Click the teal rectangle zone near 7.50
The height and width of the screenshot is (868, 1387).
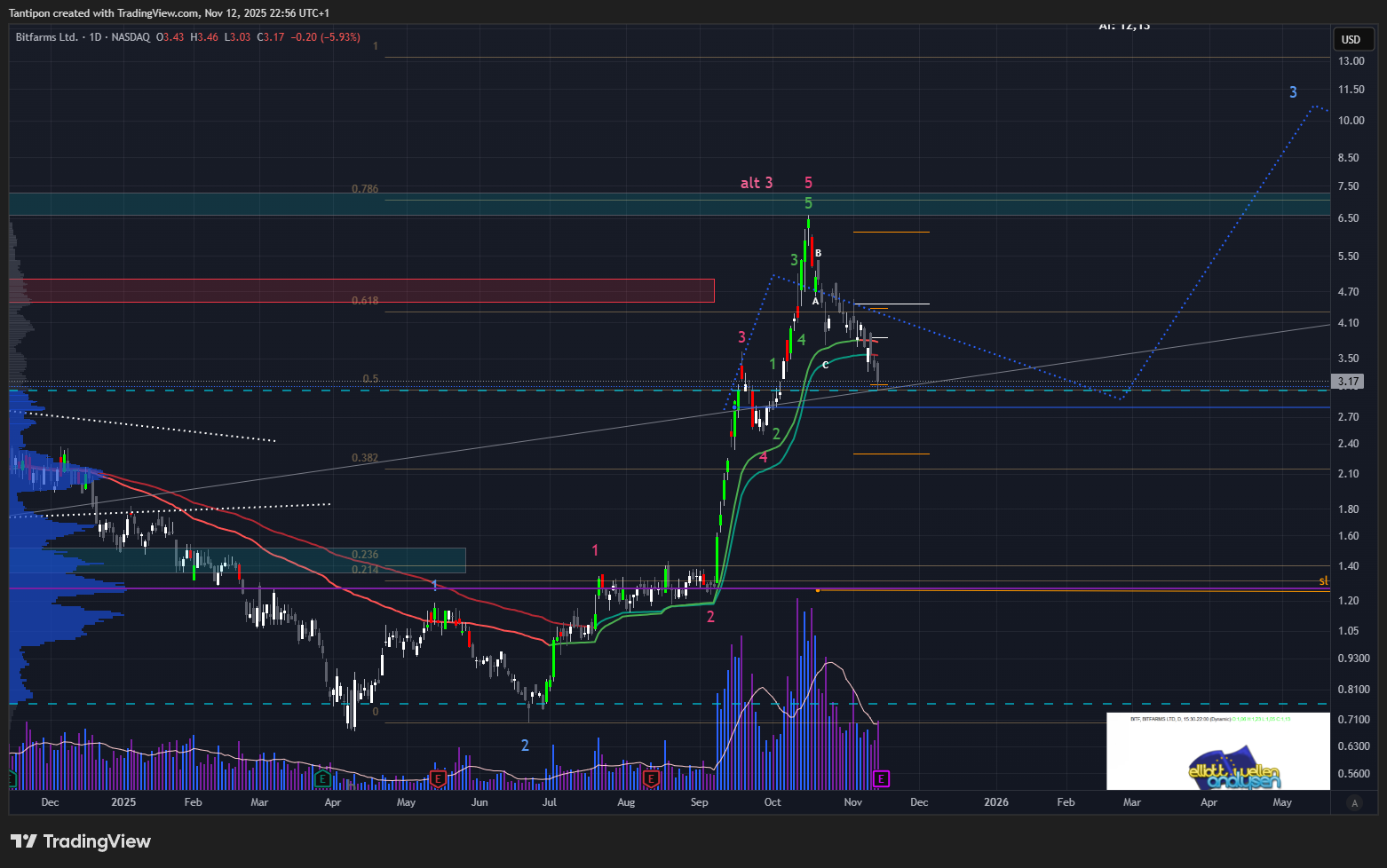tap(622, 204)
